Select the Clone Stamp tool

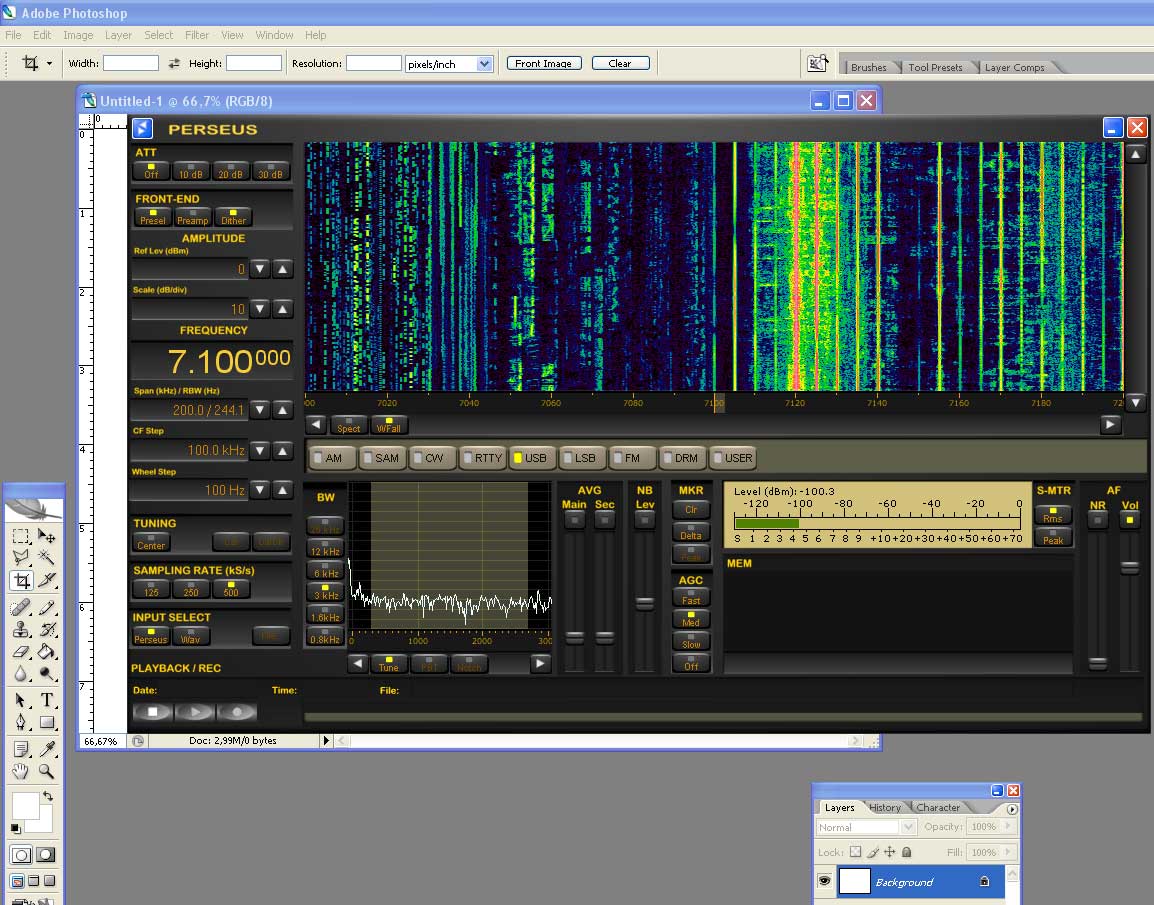21,629
